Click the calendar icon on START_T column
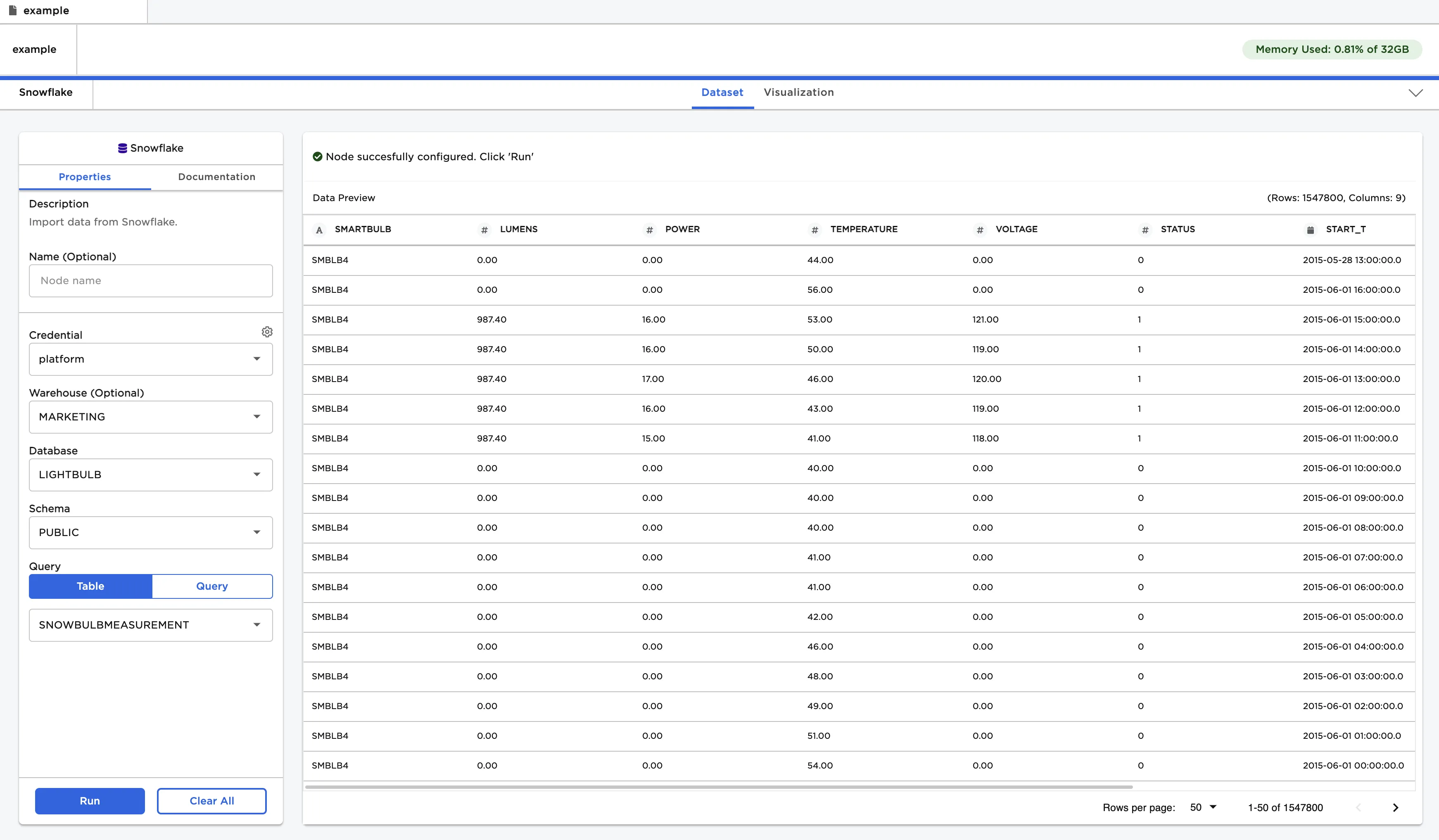Screen dimensions: 1439x840 pyautogui.click(x=1311, y=230)
